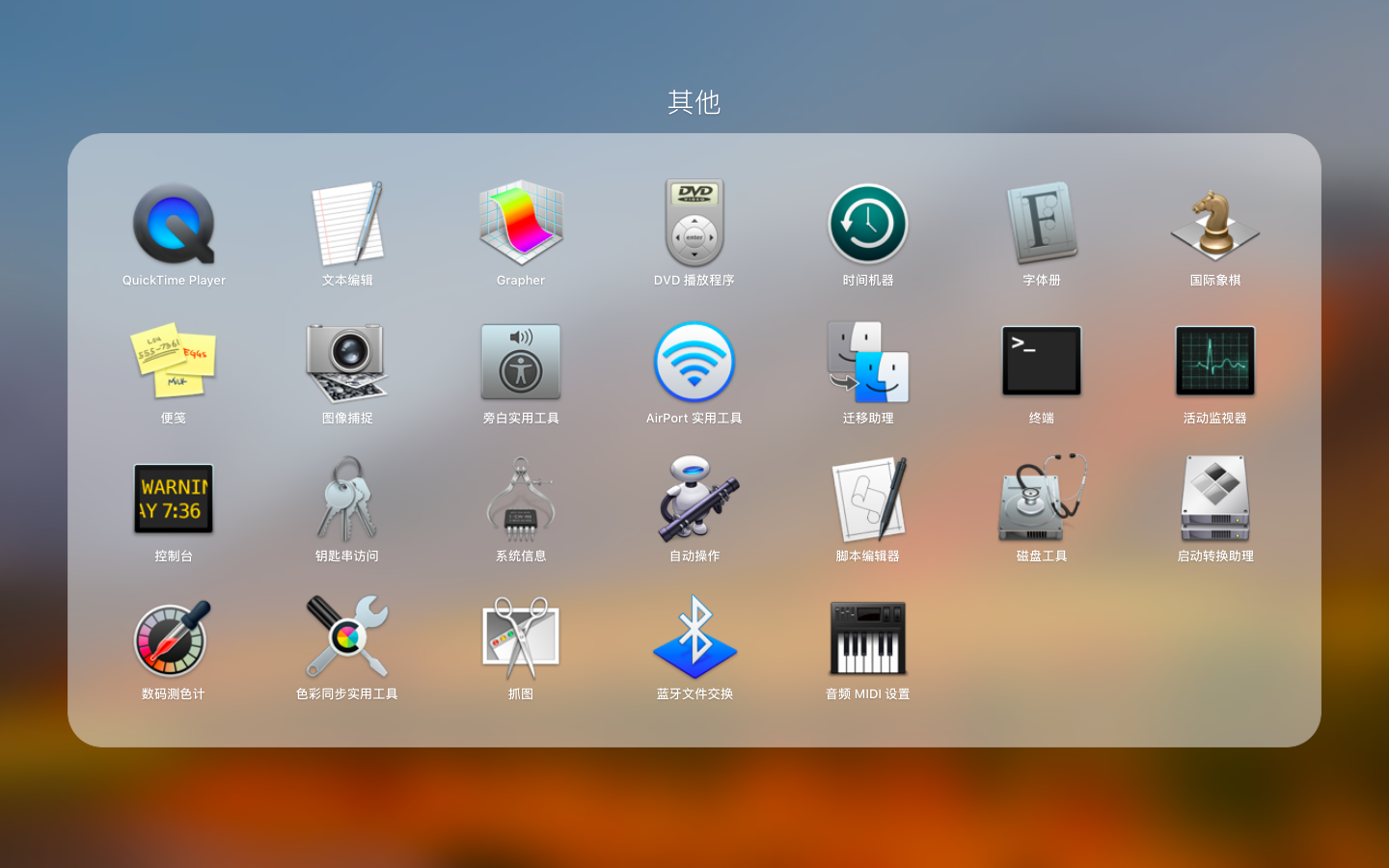The width and height of the screenshot is (1389, 868).
Task: Launch 数码测色计 digital color meter
Action: 173,637
